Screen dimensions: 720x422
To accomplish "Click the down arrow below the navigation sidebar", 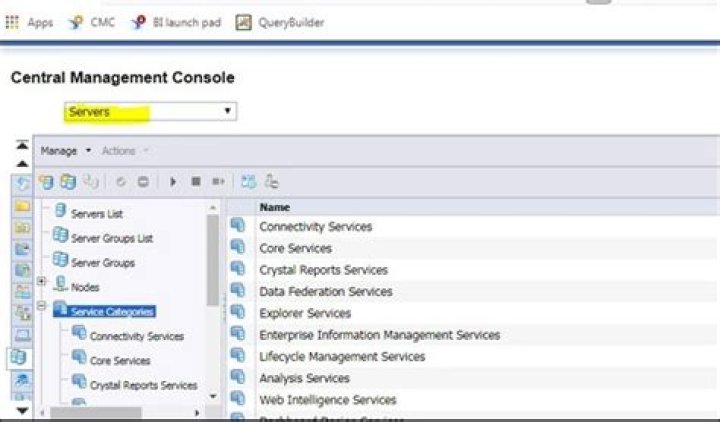I will (x=22, y=410).
